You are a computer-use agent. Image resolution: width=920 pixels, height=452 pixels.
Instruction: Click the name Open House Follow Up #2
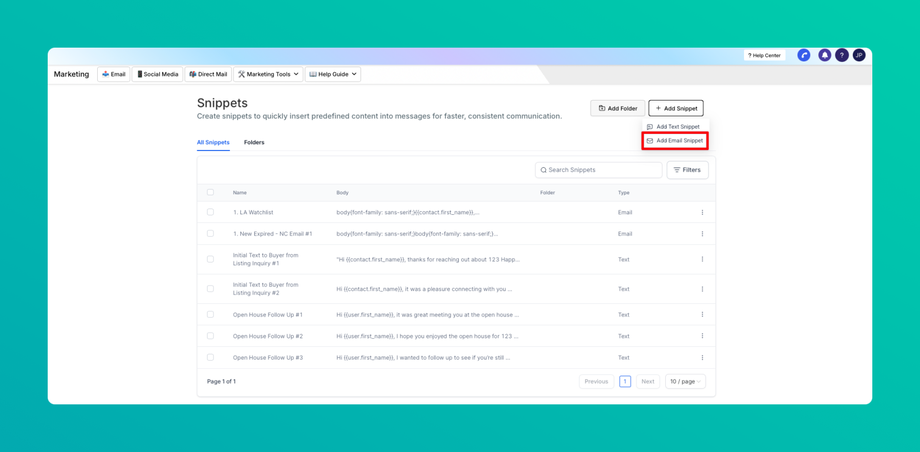268,336
